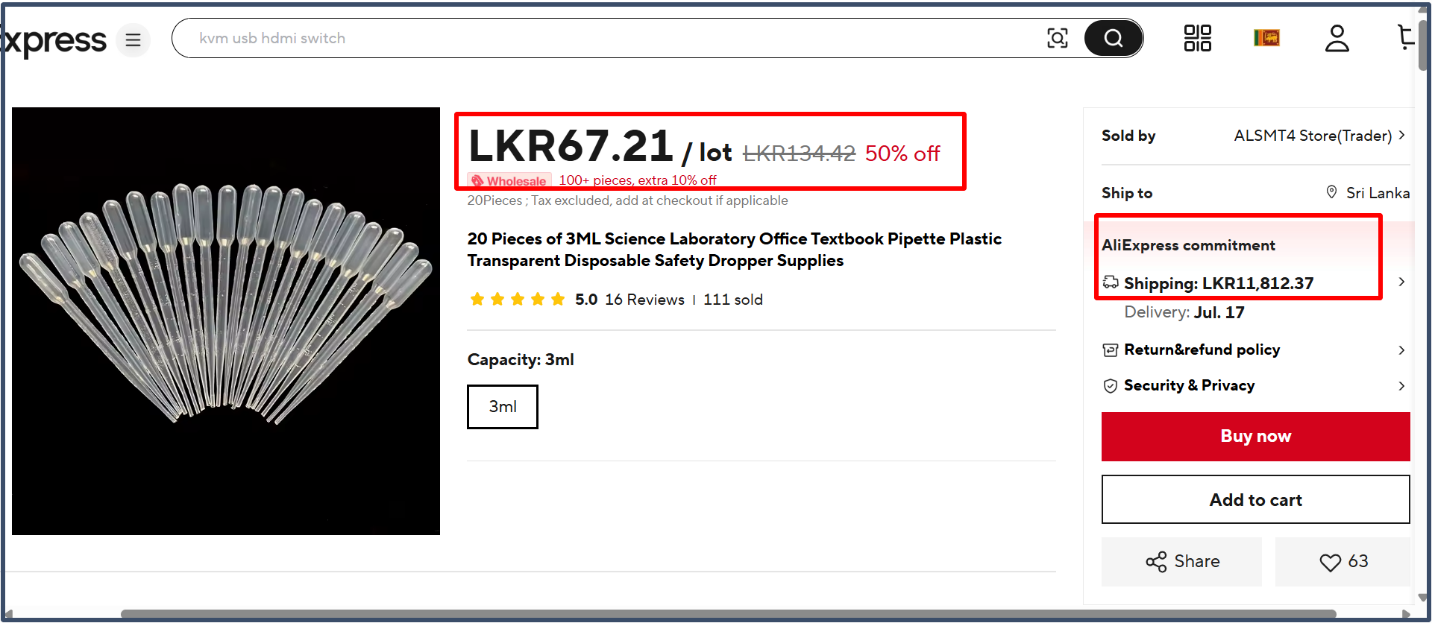Click the Share button
1432x623 pixels.
[1182, 562]
